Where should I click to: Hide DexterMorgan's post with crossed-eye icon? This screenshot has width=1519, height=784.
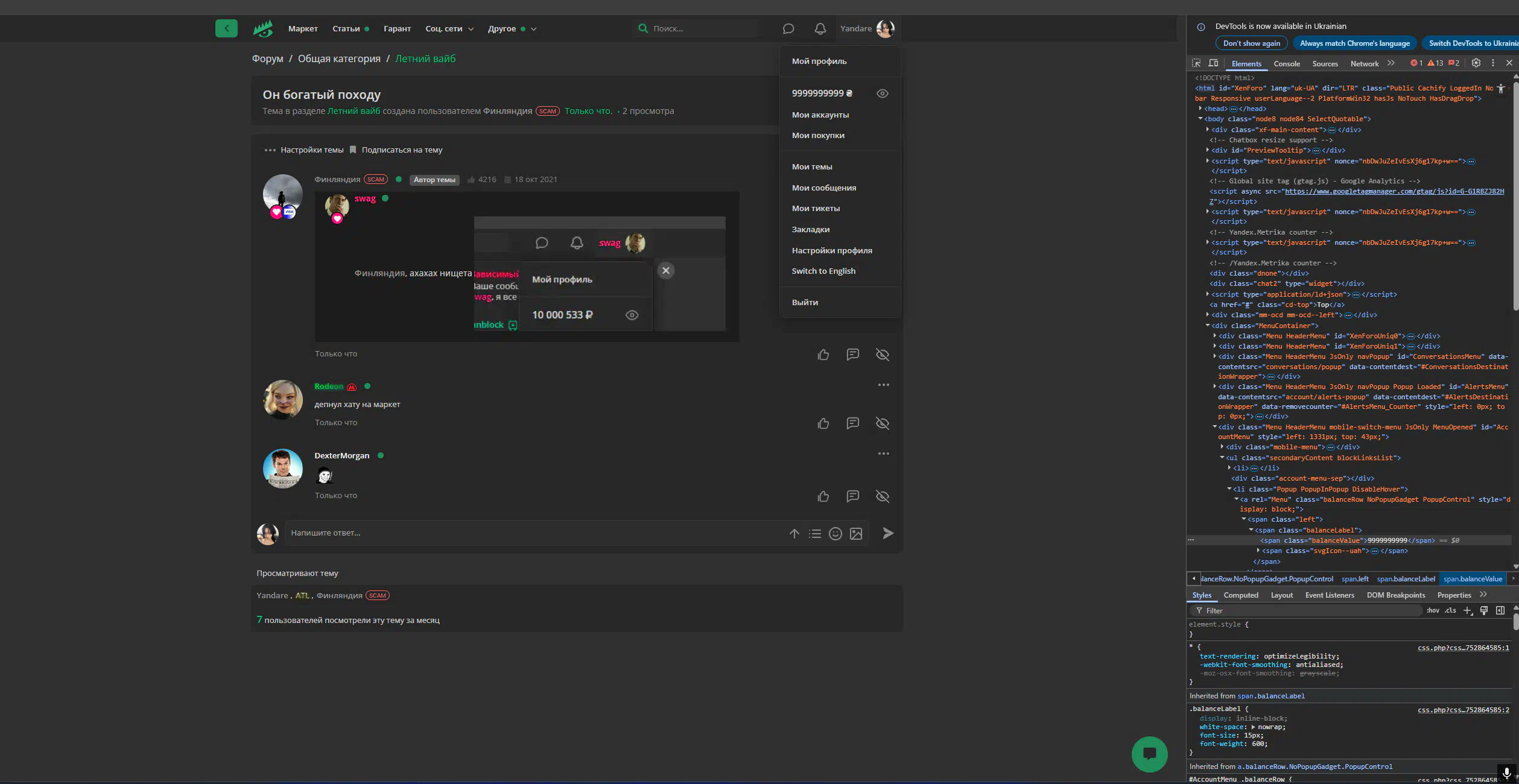pos(883,496)
